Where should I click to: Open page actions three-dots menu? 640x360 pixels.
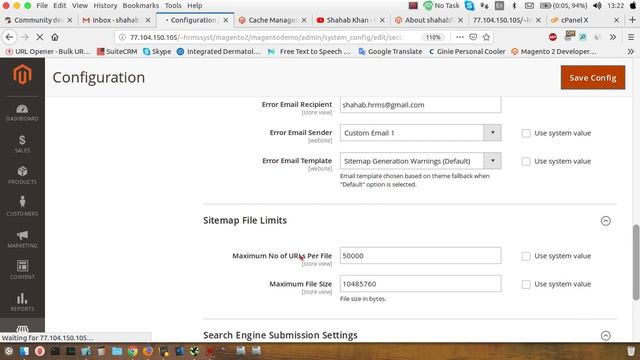460,37
